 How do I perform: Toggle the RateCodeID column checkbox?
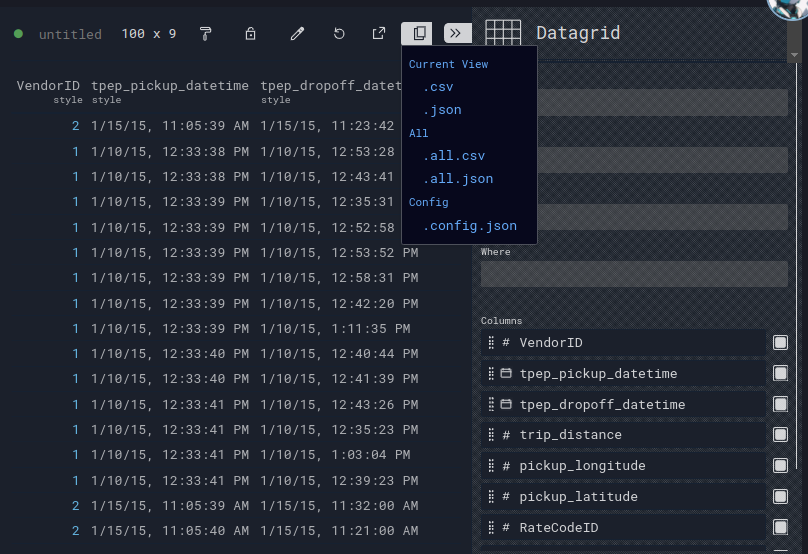[x=780, y=527]
